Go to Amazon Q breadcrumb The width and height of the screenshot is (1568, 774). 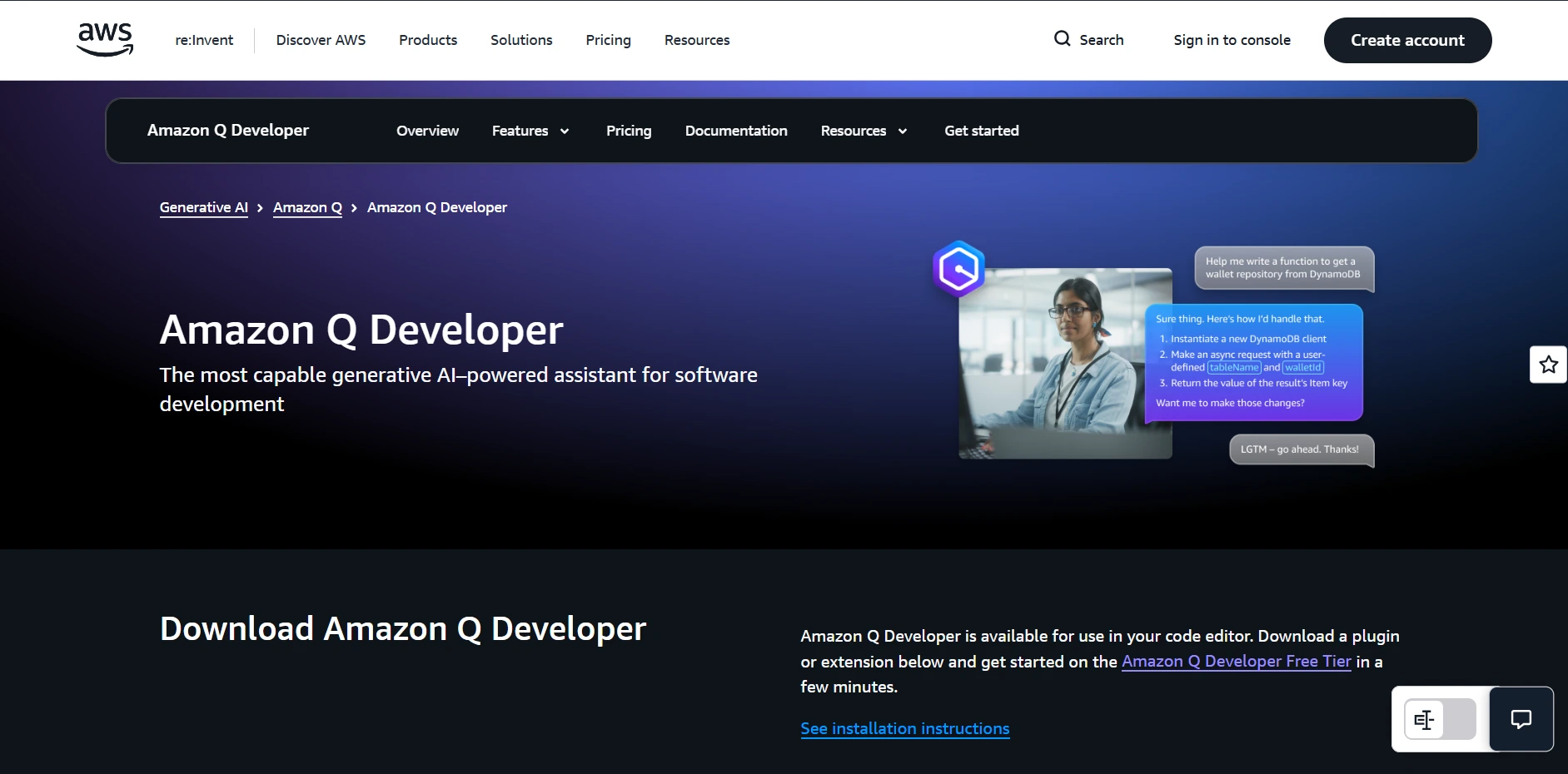307,207
